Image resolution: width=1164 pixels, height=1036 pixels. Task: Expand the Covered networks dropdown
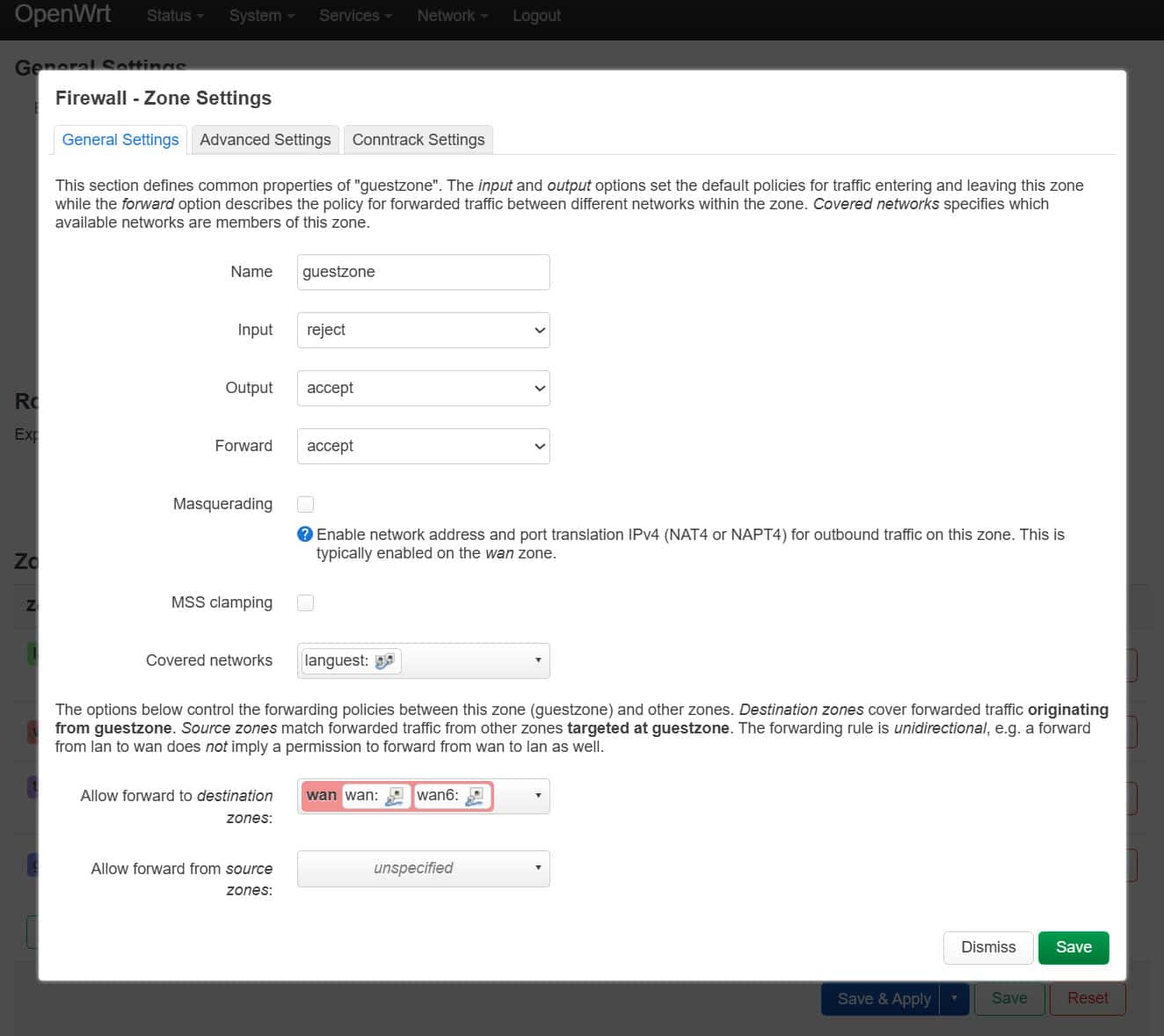click(537, 660)
